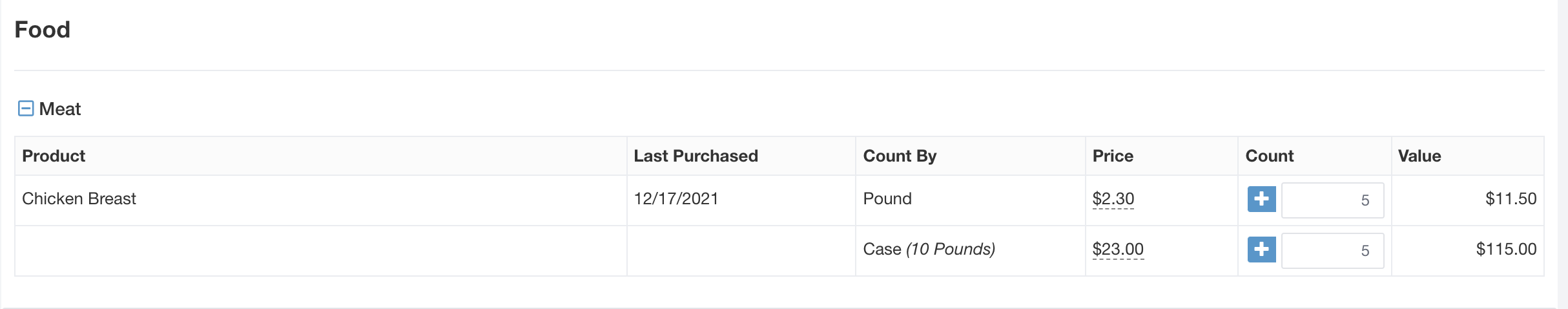Click the Count By column header
This screenshot has width=1568, height=309.
[900, 156]
